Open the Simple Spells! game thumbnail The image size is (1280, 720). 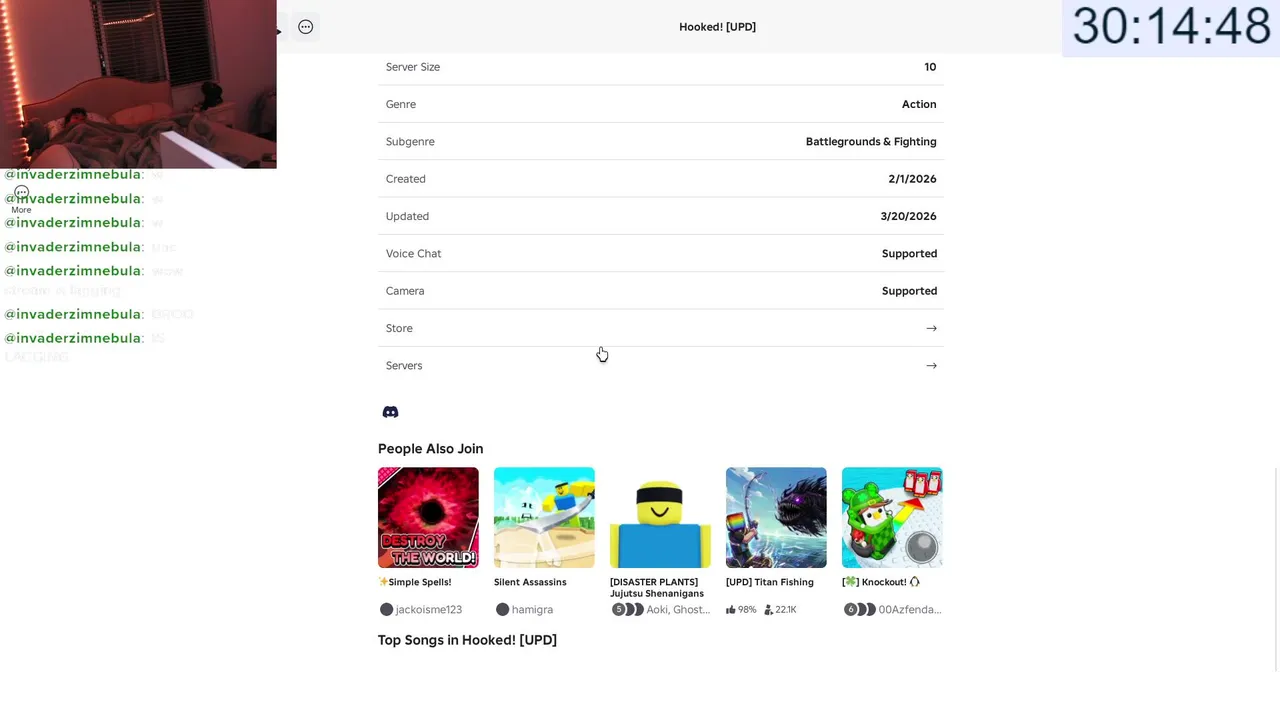pos(428,517)
